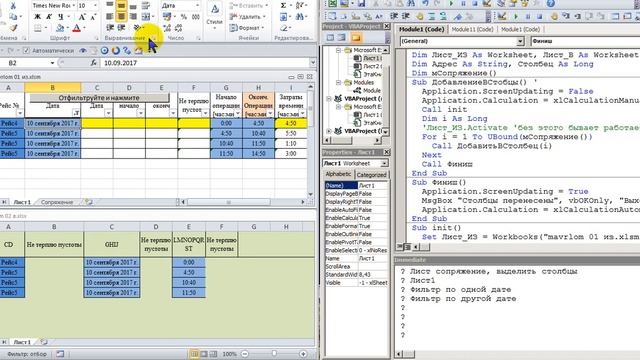The width and height of the screenshot is (640, 360).
Task: Click zoom out minus icon in status bar
Action: [244, 354]
